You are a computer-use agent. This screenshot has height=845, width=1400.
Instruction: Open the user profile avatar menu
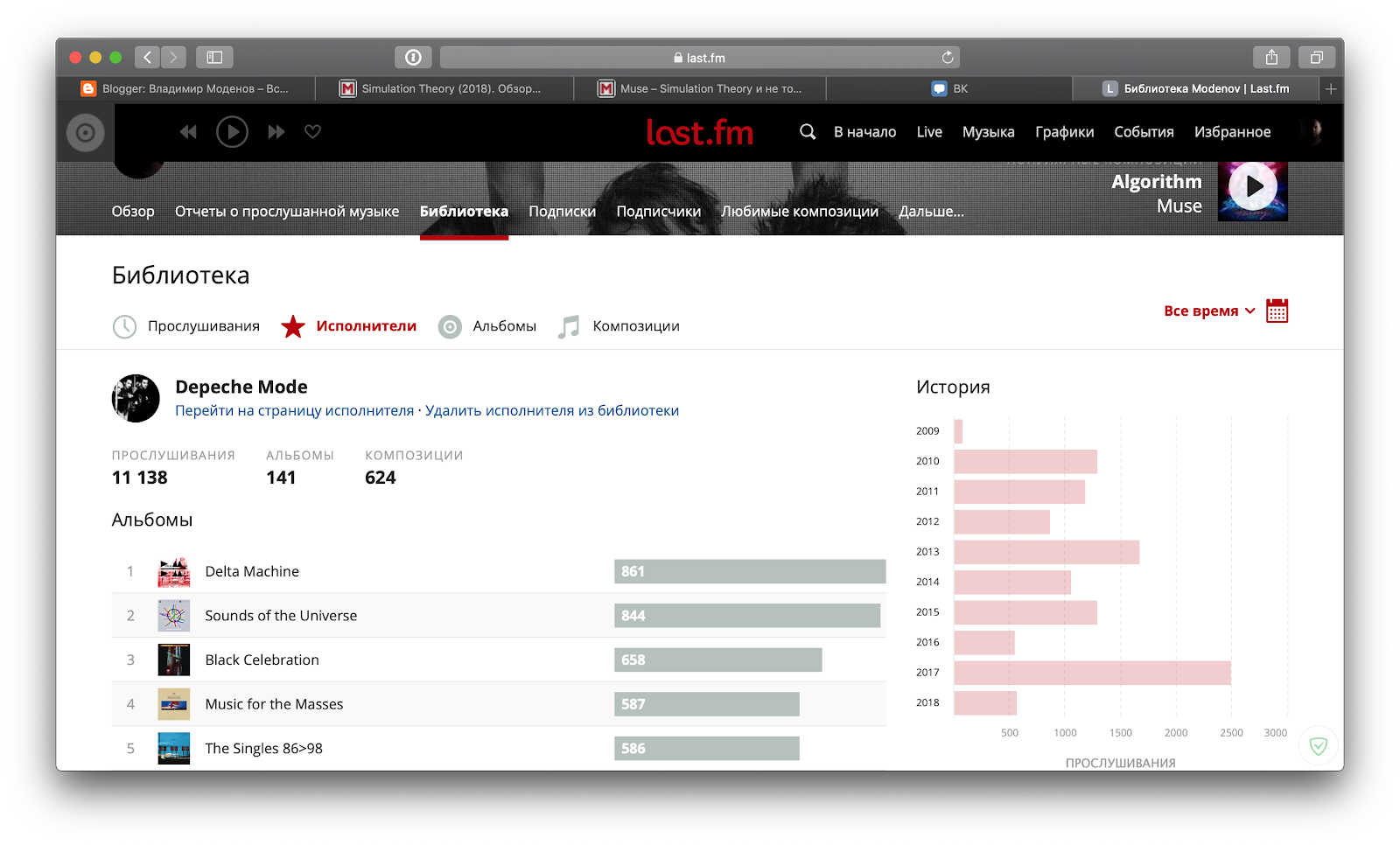pos(1313,132)
